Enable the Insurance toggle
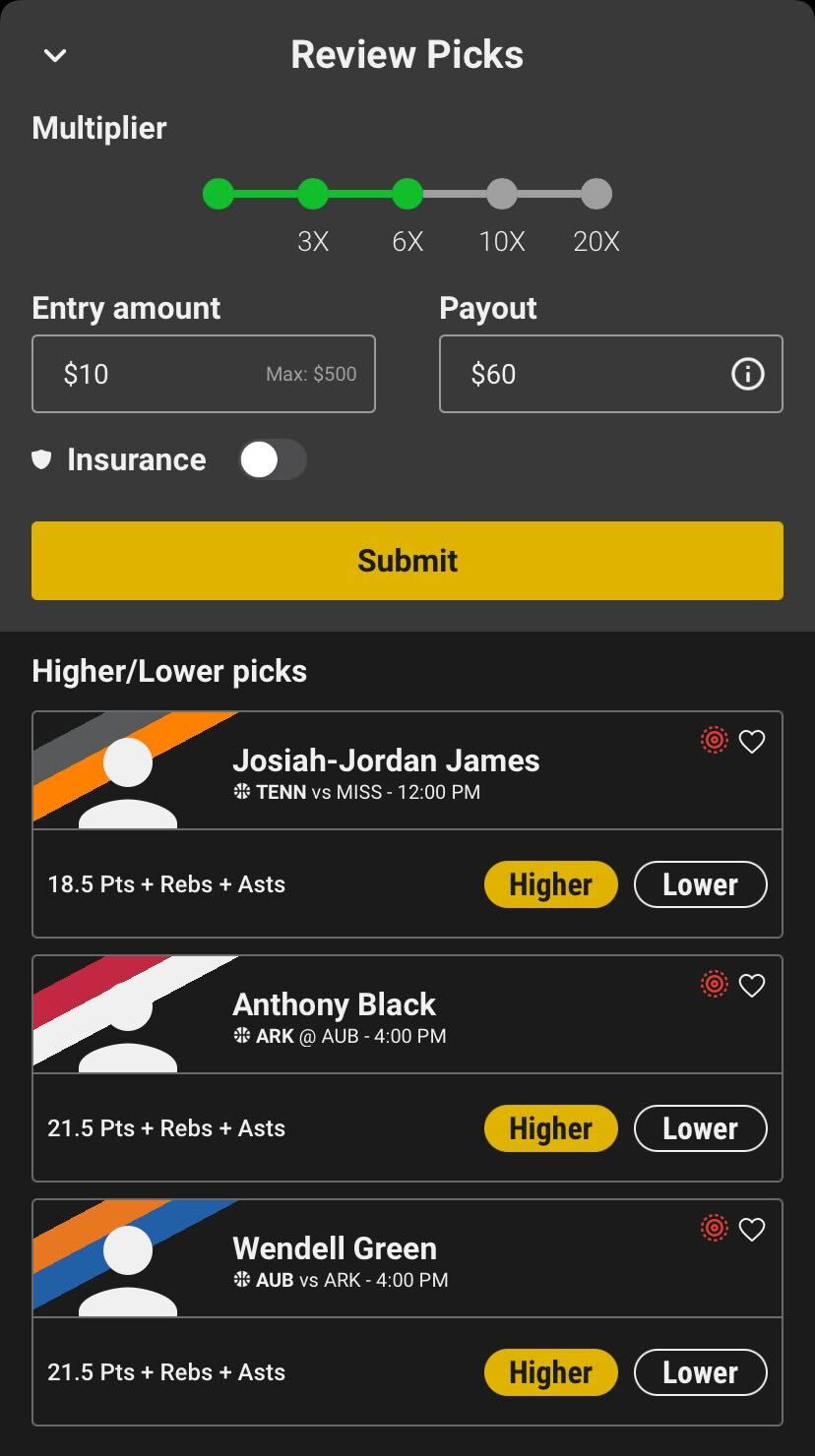 273,459
